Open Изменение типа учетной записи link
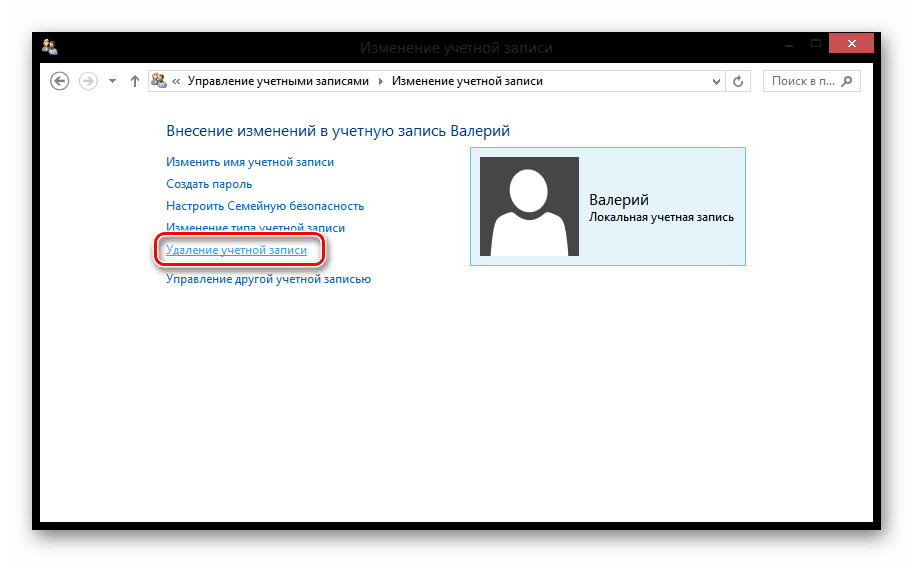913x562 pixels. point(255,228)
